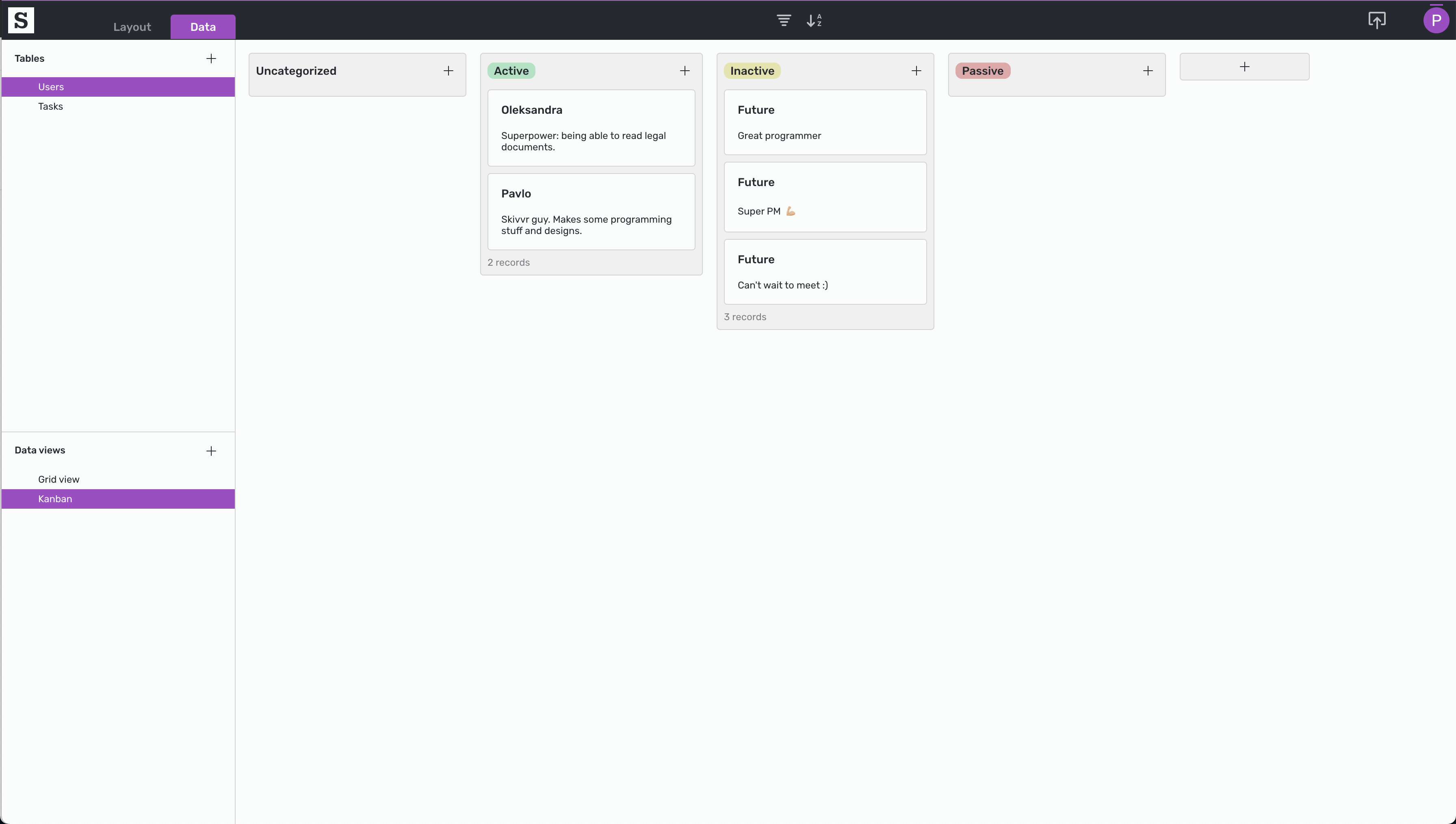The width and height of the screenshot is (1456, 824).
Task: Select the Data tab
Action: (202, 27)
